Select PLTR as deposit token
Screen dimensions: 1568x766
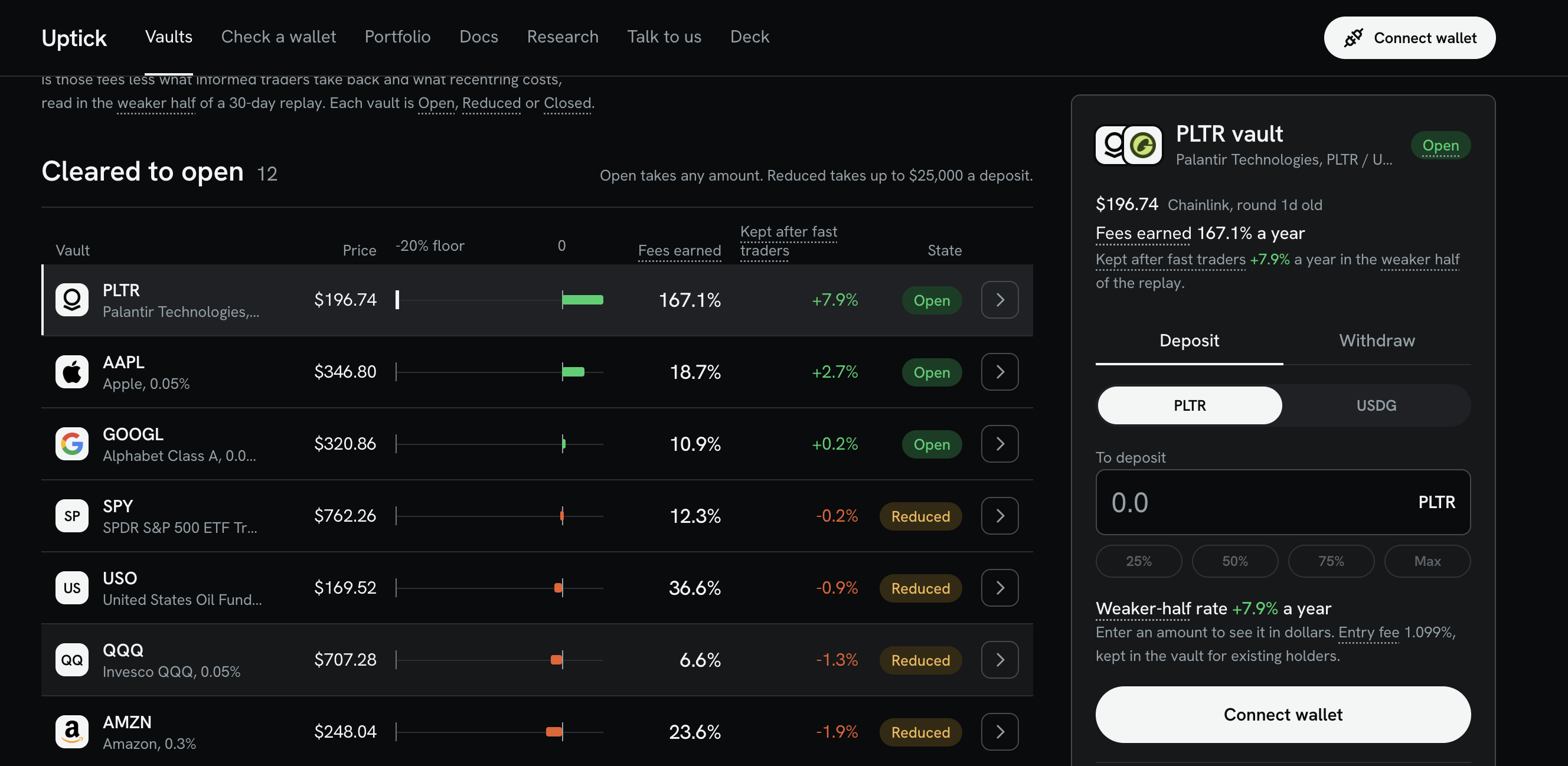click(1190, 405)
